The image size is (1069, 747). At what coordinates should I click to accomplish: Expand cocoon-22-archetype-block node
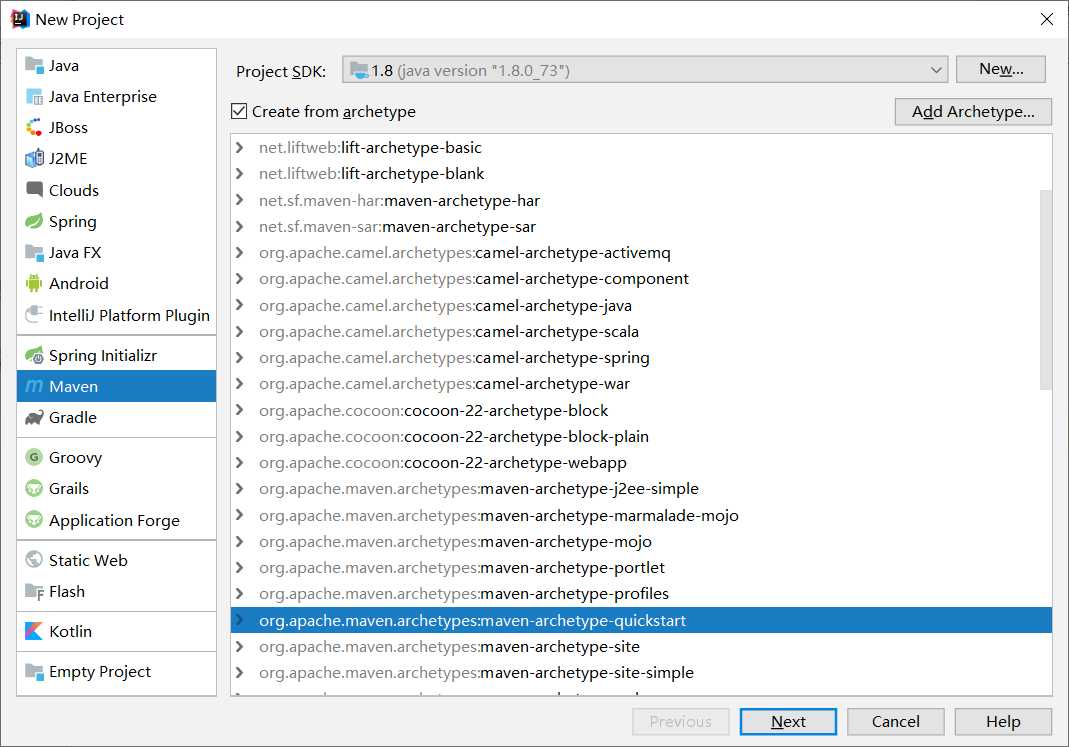(x=239, y=410)
